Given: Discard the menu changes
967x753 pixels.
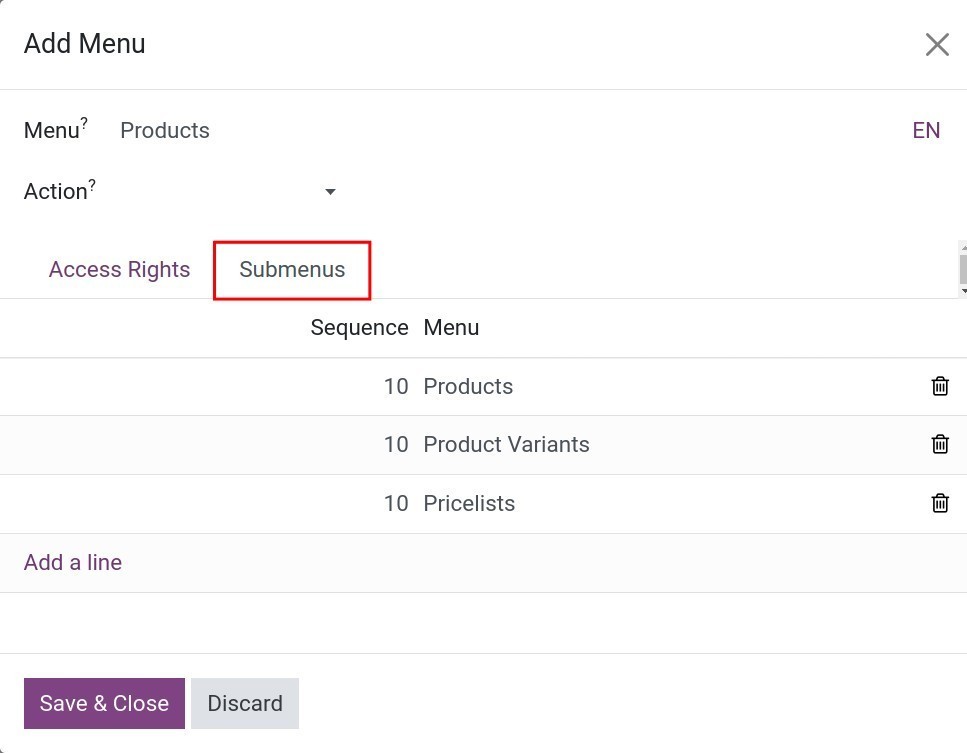Looking at the screenshot, I should tap(245, 703).
